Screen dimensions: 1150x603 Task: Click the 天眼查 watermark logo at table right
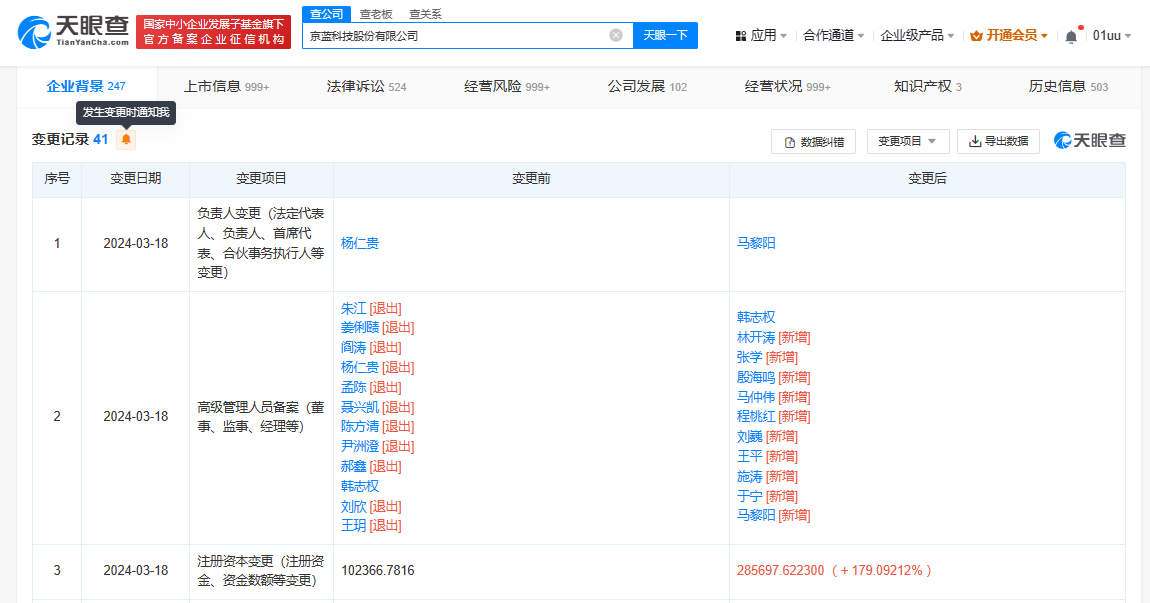pos(1089,141)
